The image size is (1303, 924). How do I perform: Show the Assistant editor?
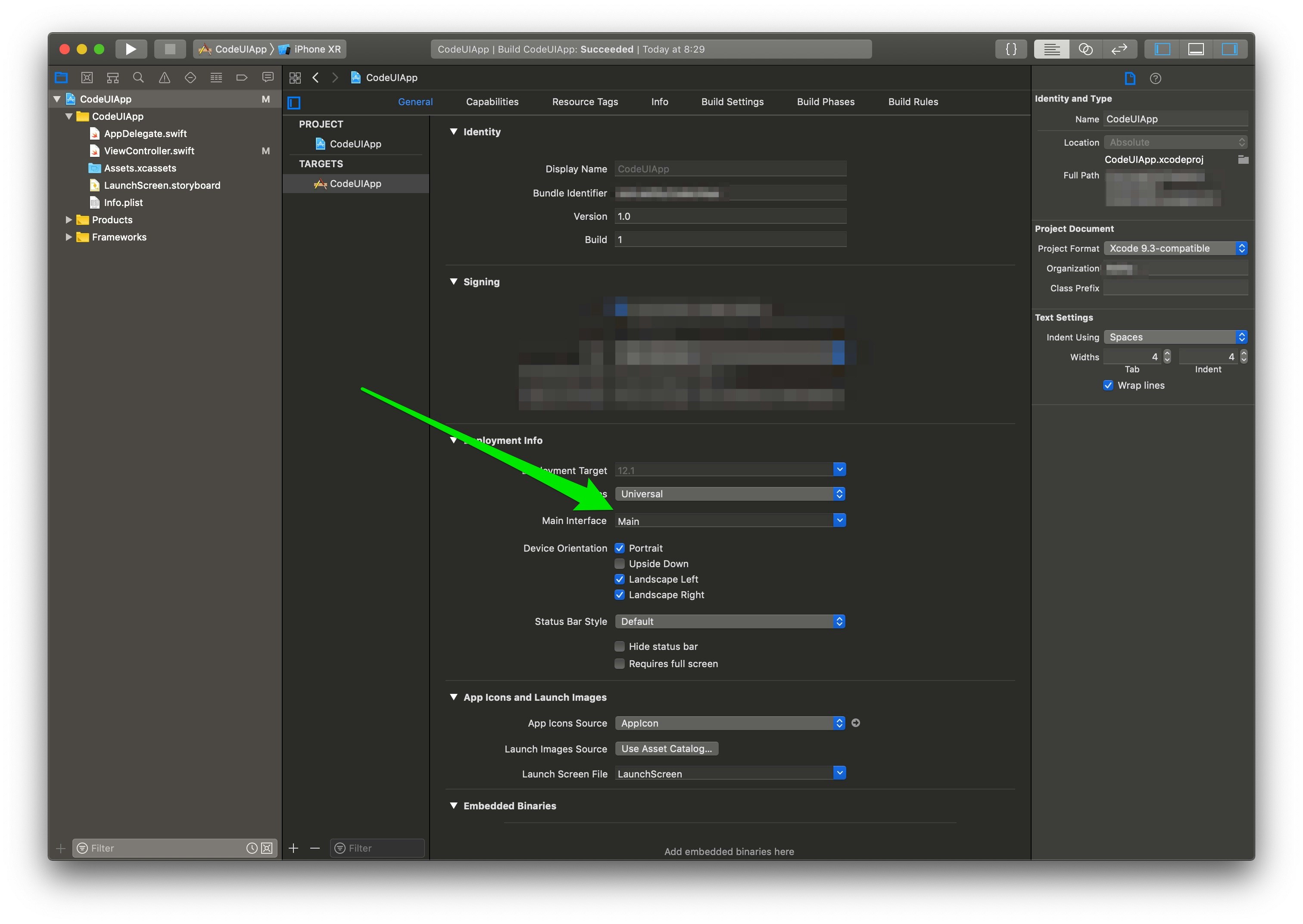[1085, 49]
